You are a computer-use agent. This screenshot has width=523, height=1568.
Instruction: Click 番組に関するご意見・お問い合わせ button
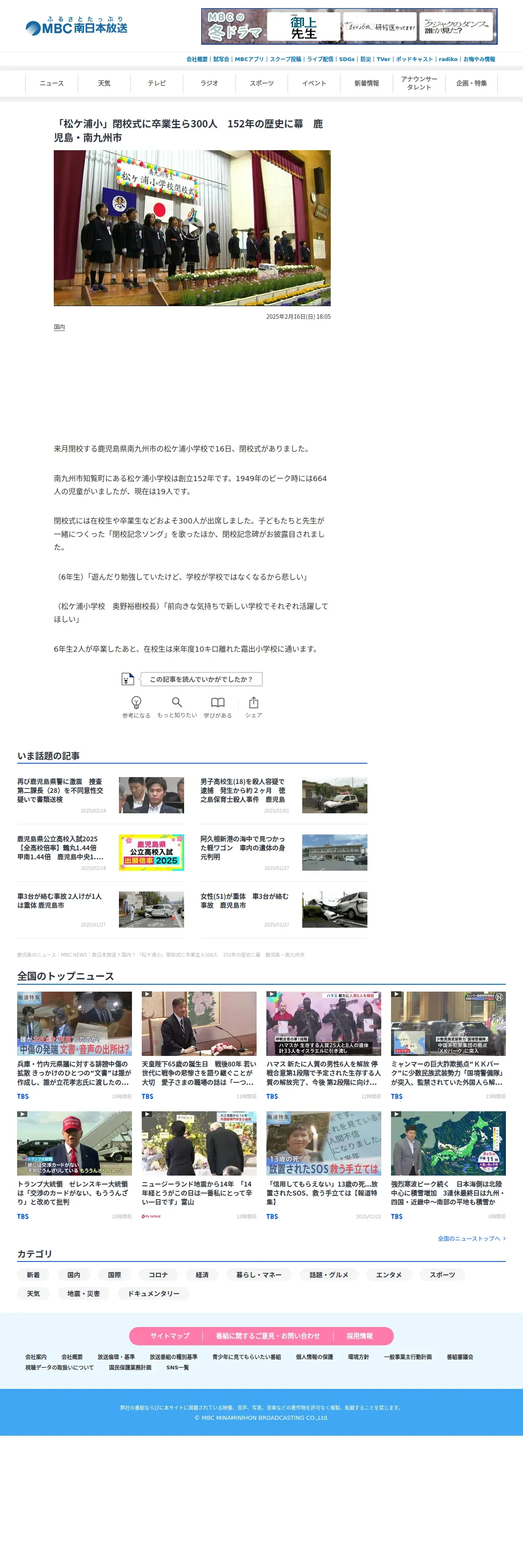click(x=268, y=1336)
